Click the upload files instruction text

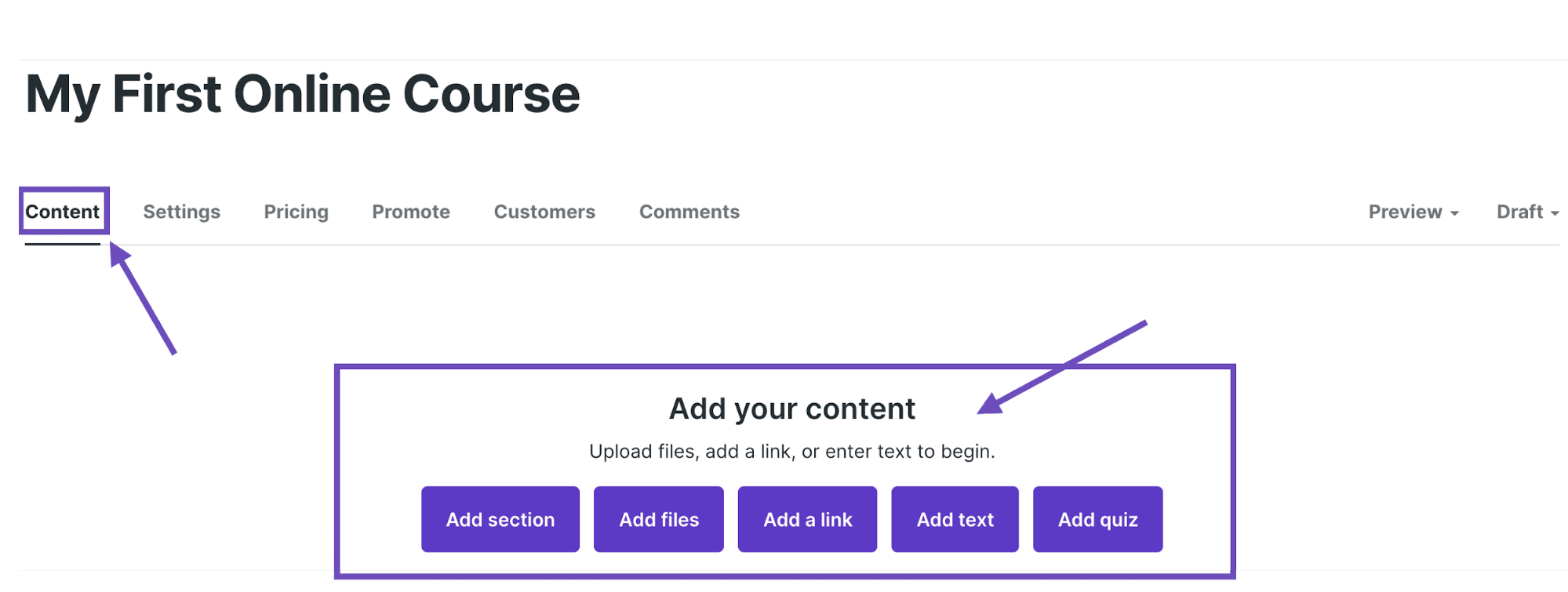coord(793,451)
